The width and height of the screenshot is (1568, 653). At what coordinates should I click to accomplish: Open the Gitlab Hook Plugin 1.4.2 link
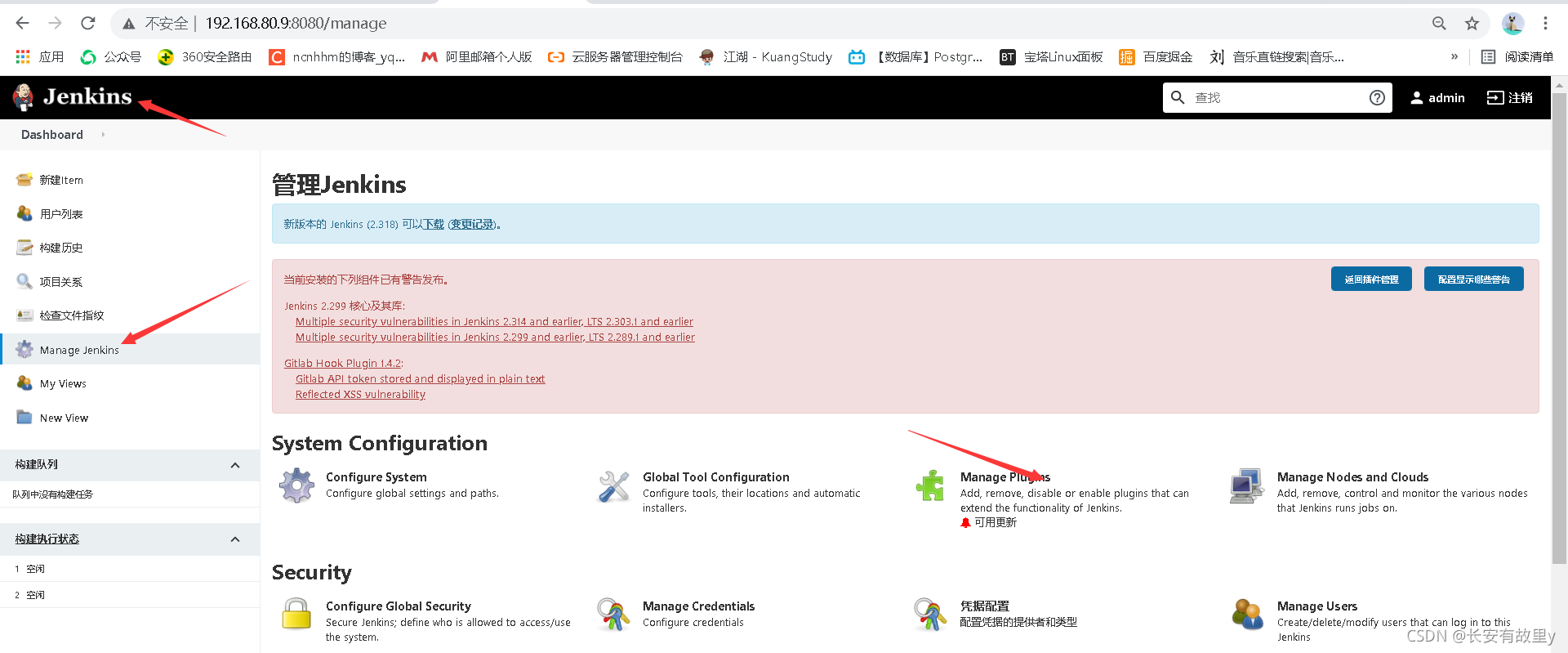tap(342, 363)
